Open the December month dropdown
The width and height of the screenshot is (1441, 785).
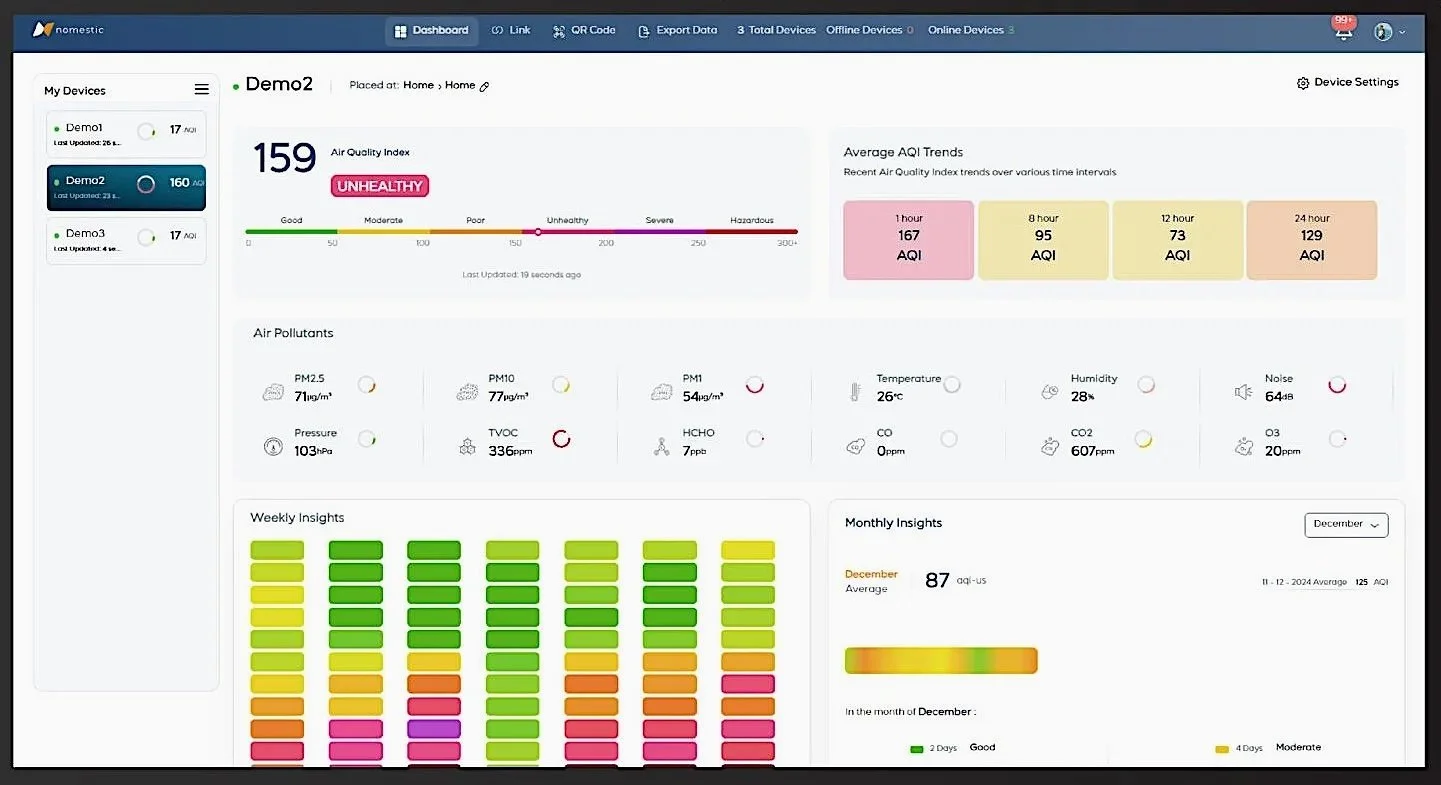1346,524
